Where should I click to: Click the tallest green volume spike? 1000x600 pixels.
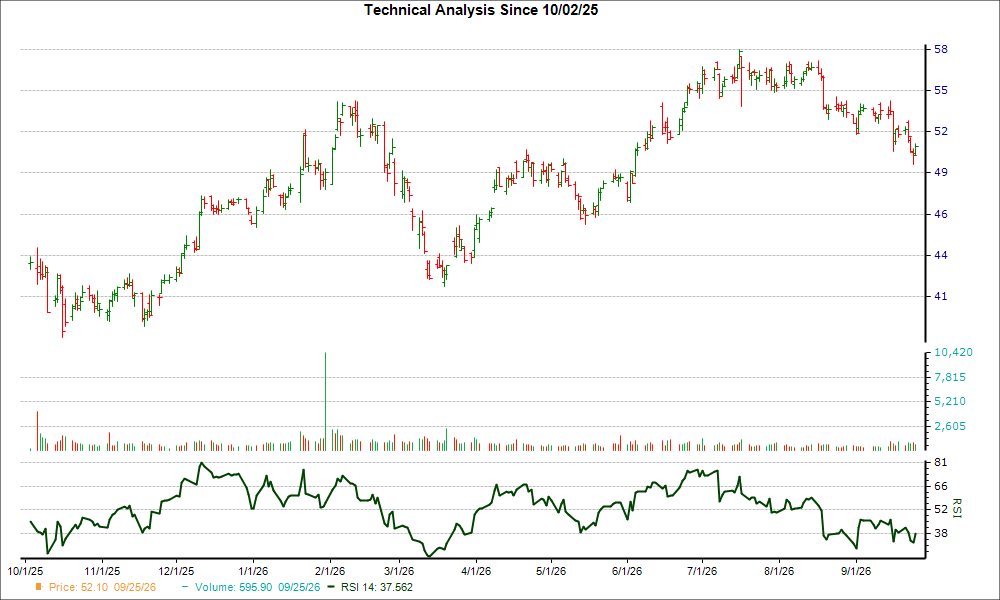(x=325, y=401)
